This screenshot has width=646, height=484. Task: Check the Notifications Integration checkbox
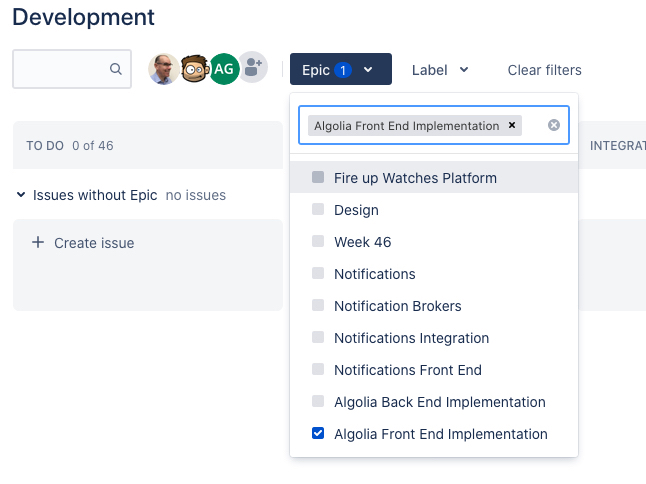(318, 337)
